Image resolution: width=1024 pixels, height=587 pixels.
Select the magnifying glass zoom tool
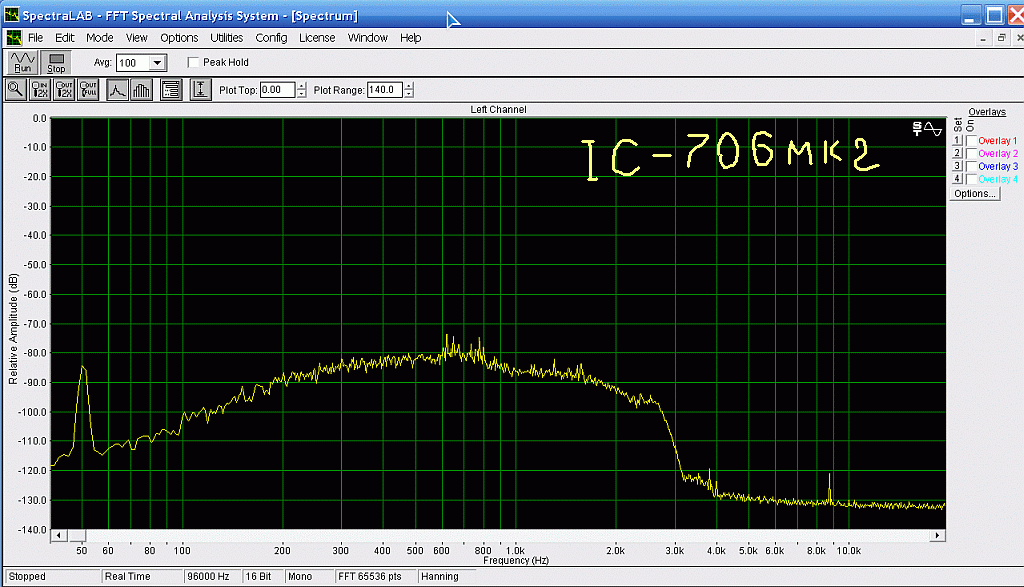[15, 89]
